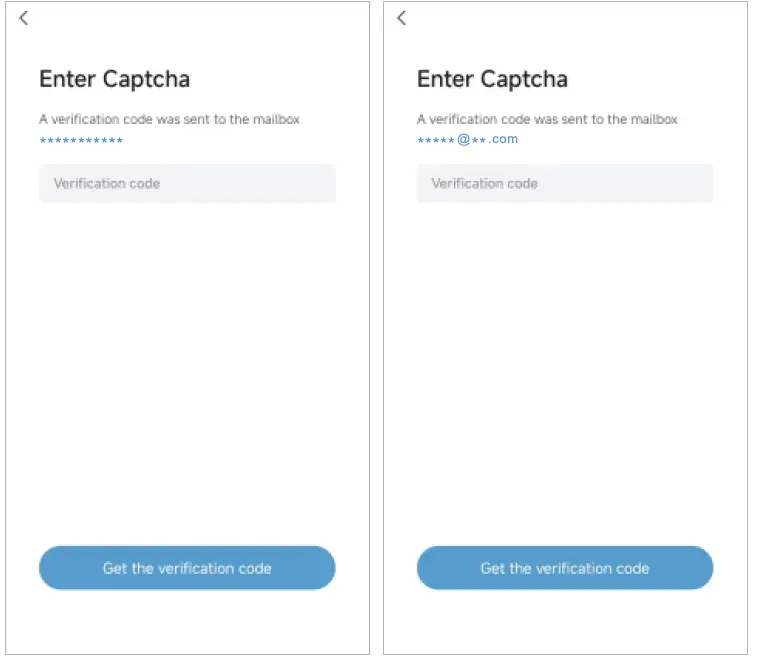Viewport: 759px width, 659px height.
Task: Click the verification message text on left screen
Action: tap(169, 119)
